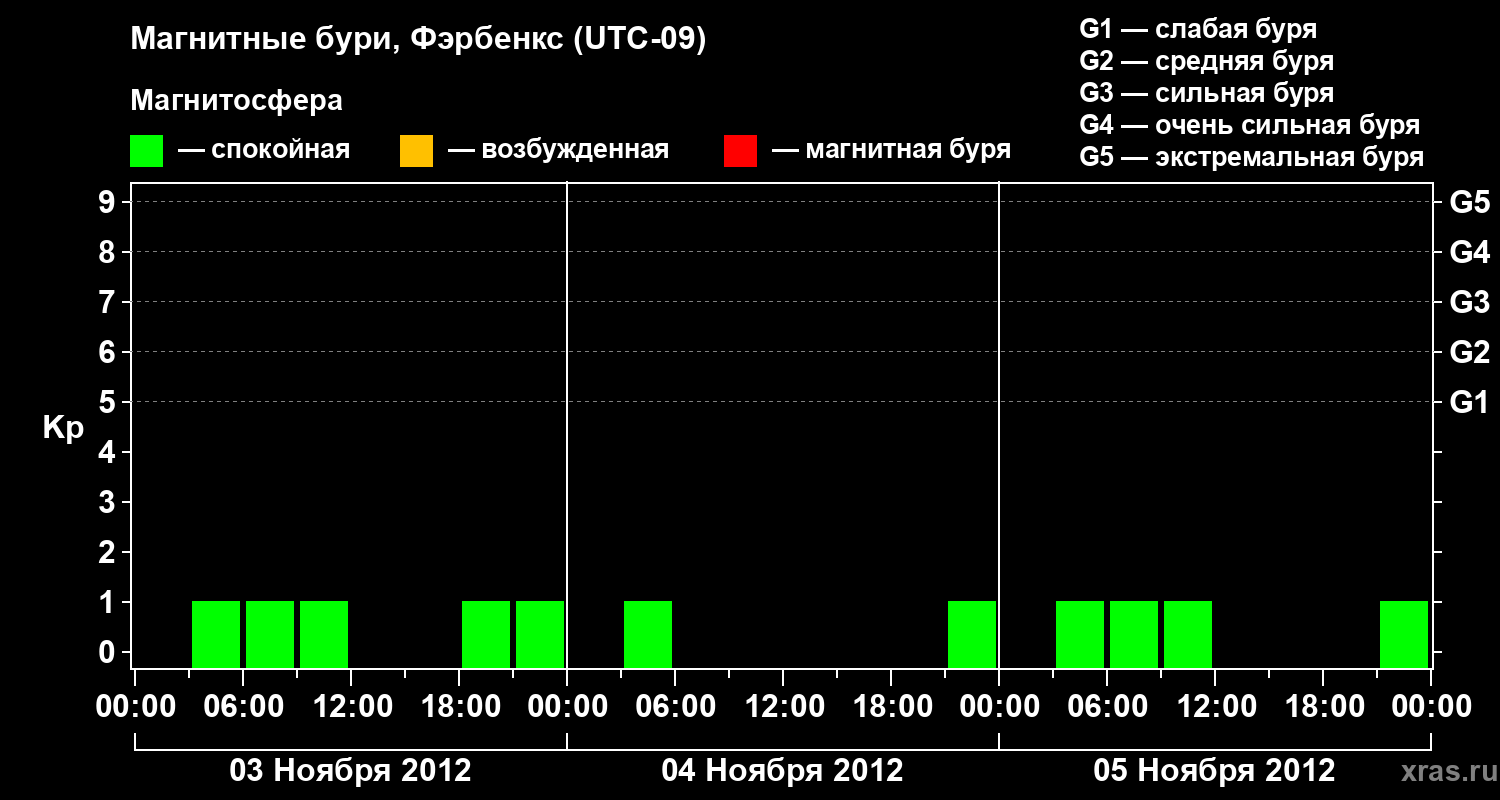Click the right-axis 'G2' level label

1470,352
